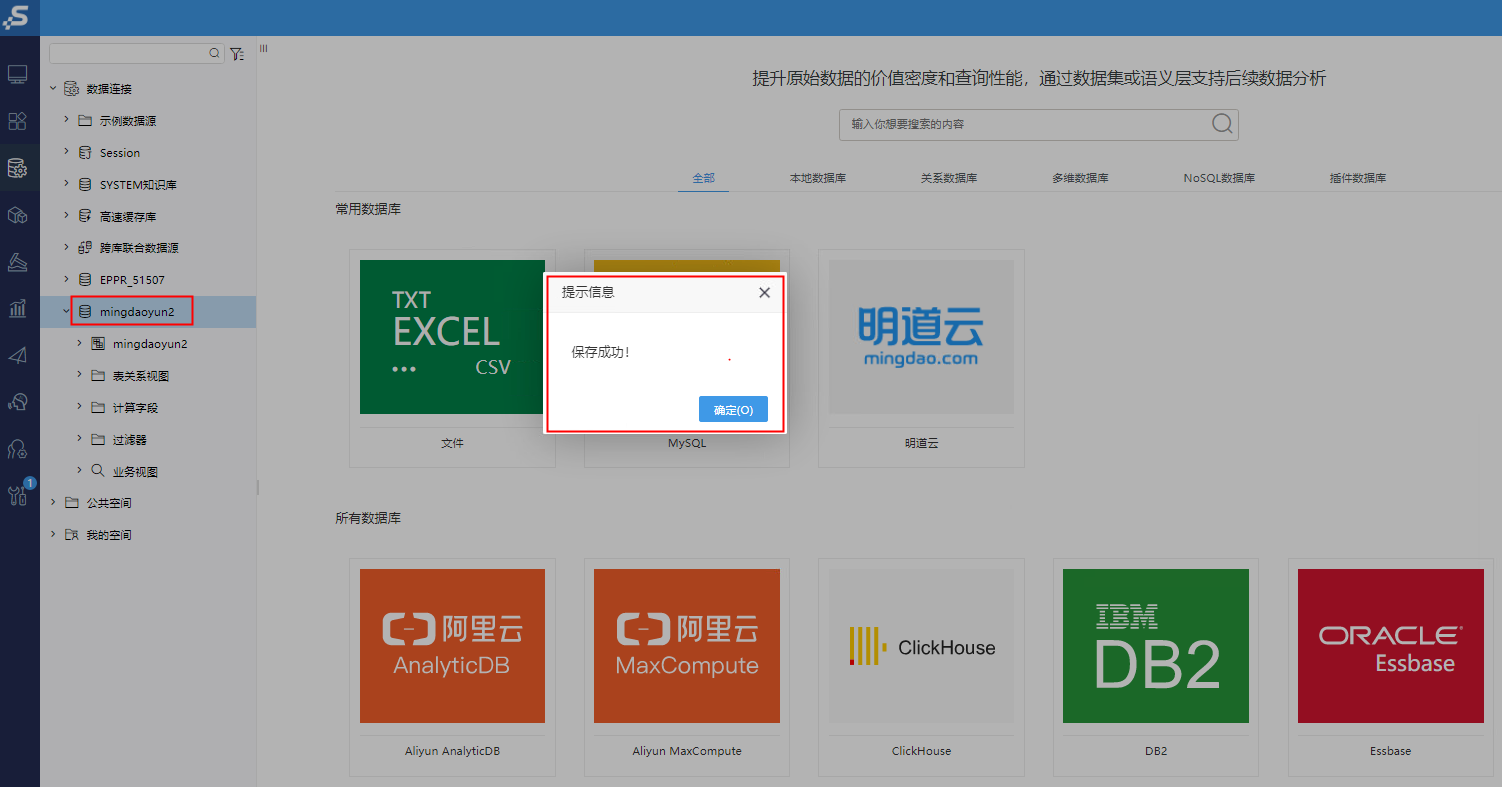Click the MySQL label under the card

[687, 442]
